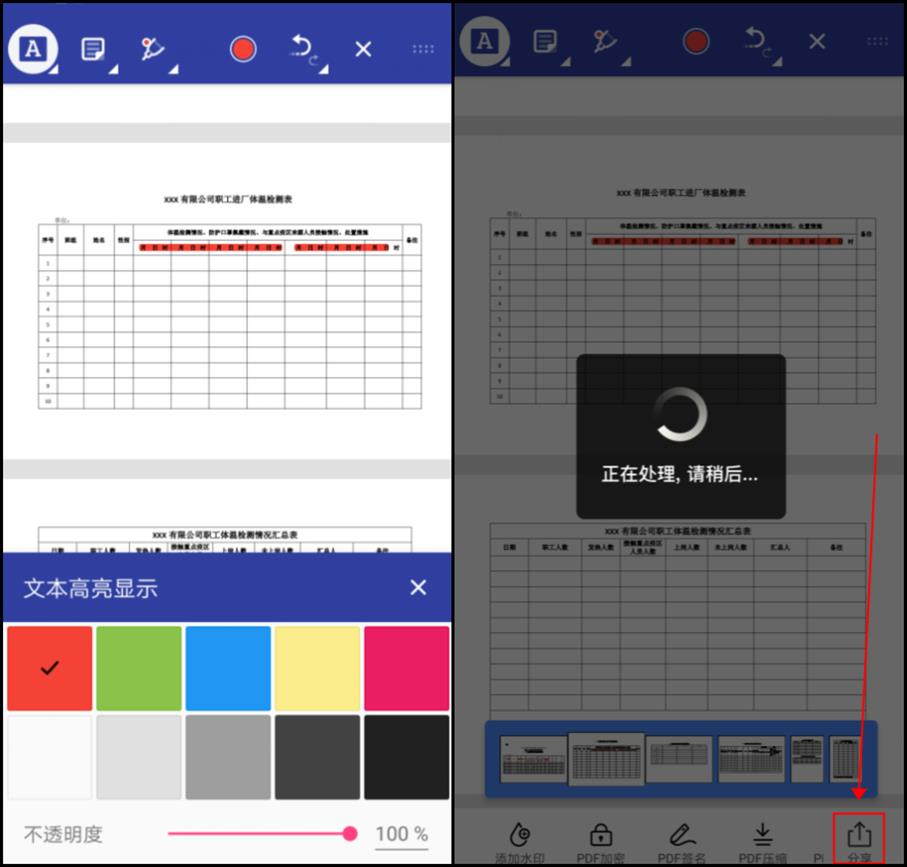The height and width of the screenshot is (867, 907).
Task: Select the first page thumbnail in strip
Action: [533, 759]
